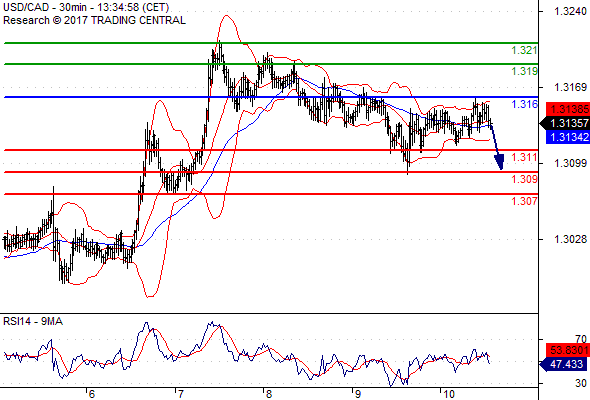Click the green 1.319 resistance label
590x400 pixels.
pyautogui.click(x=524, y=71)
